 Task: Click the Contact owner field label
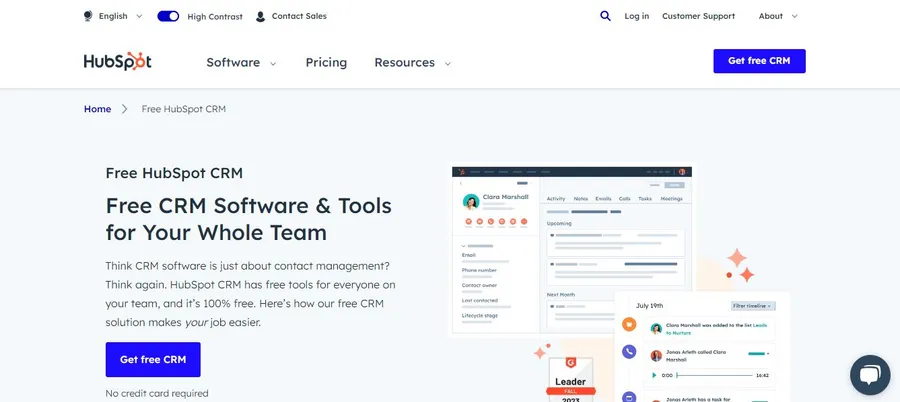(x=479, y=285)
